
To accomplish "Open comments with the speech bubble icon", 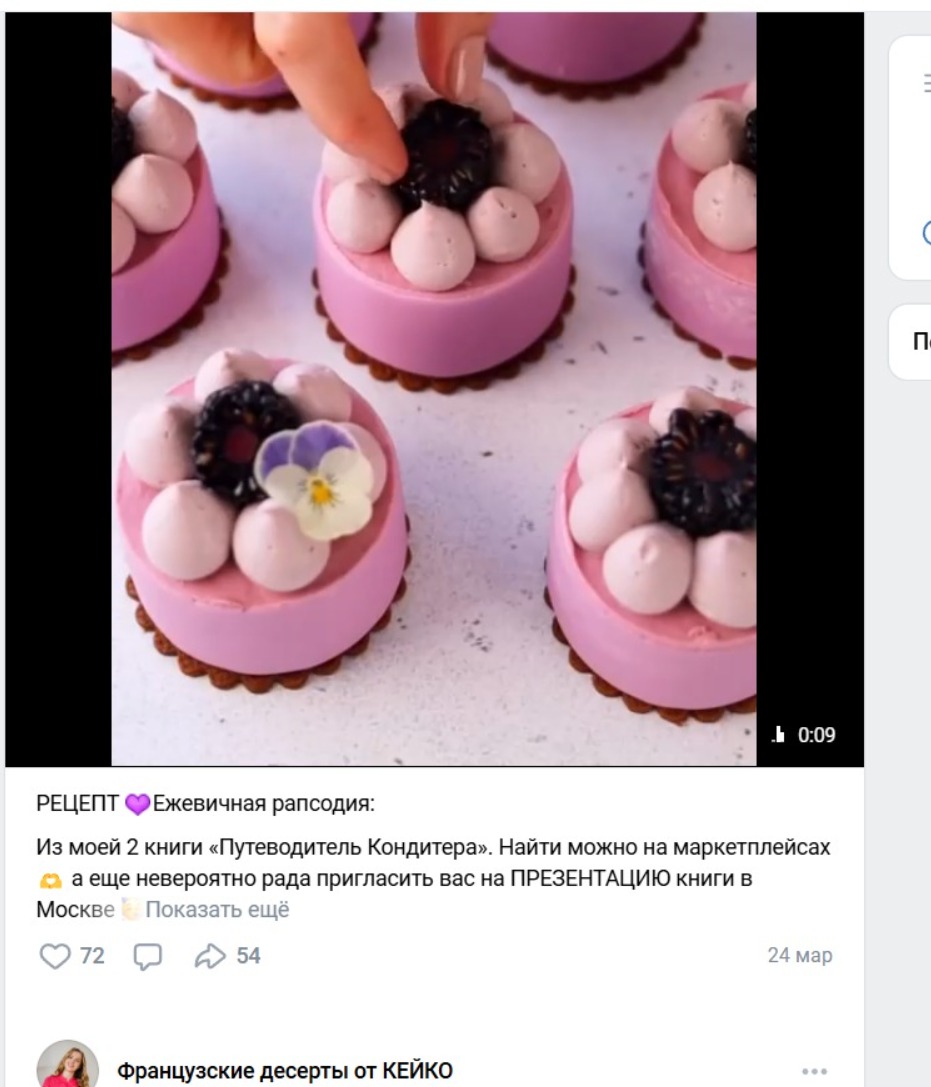I will click(147, 957).
